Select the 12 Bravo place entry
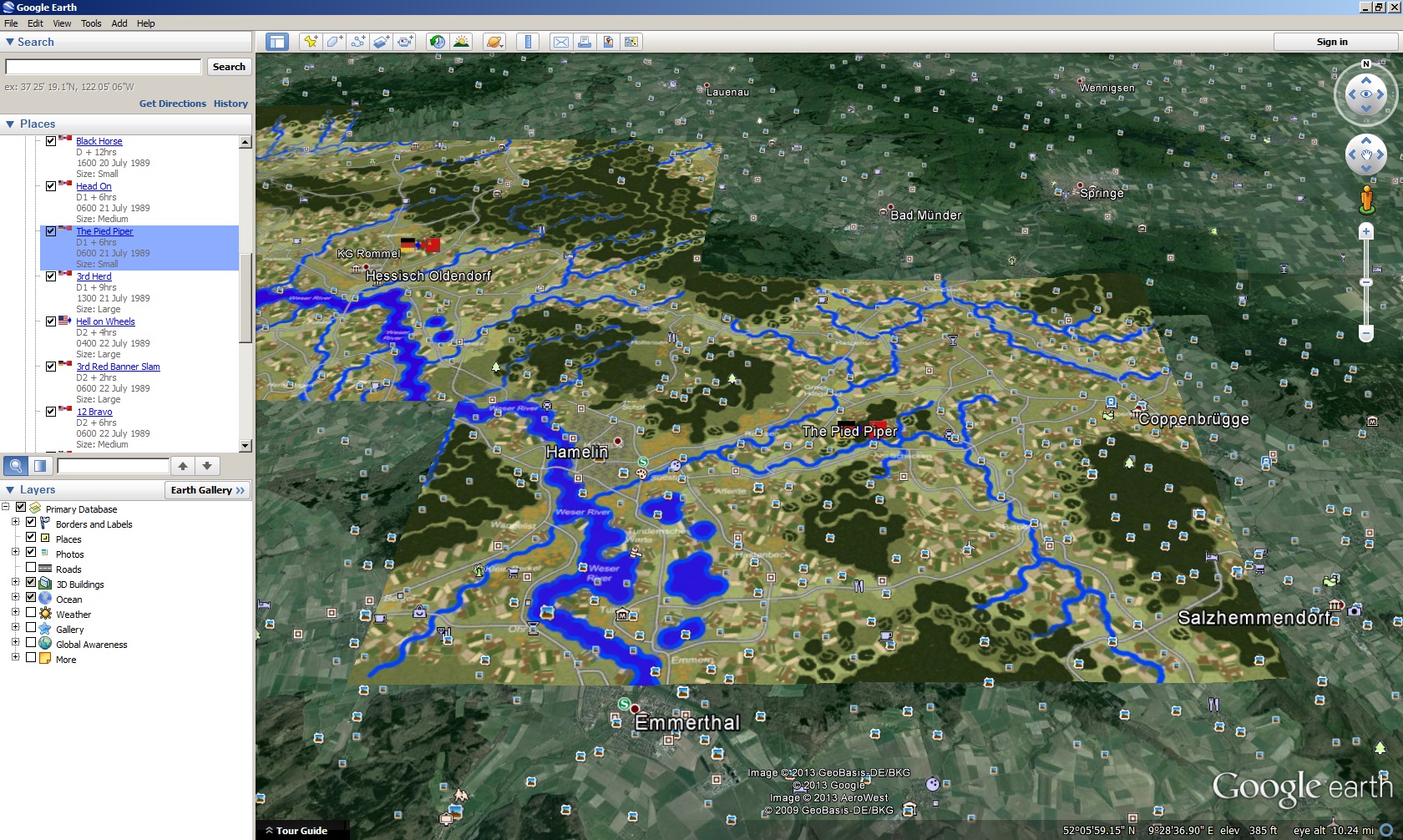1403x840 pixels. (94, 412)
